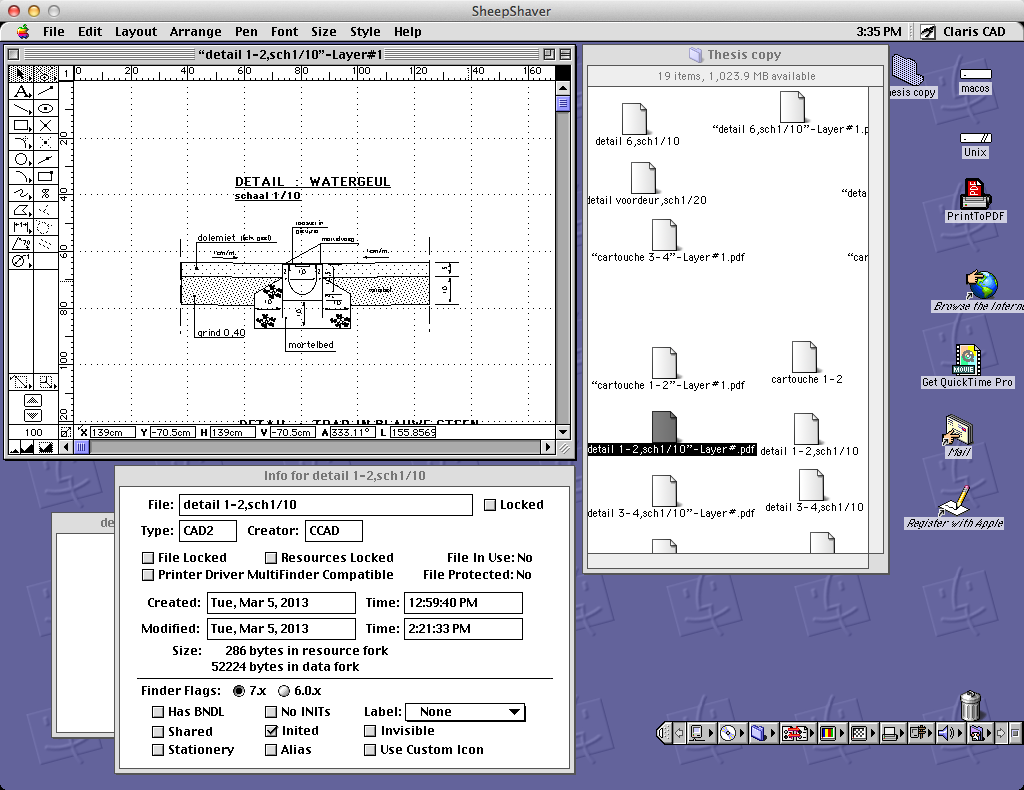Open the Label dropdown showing None
The image size is (1024, 790).
465,712
